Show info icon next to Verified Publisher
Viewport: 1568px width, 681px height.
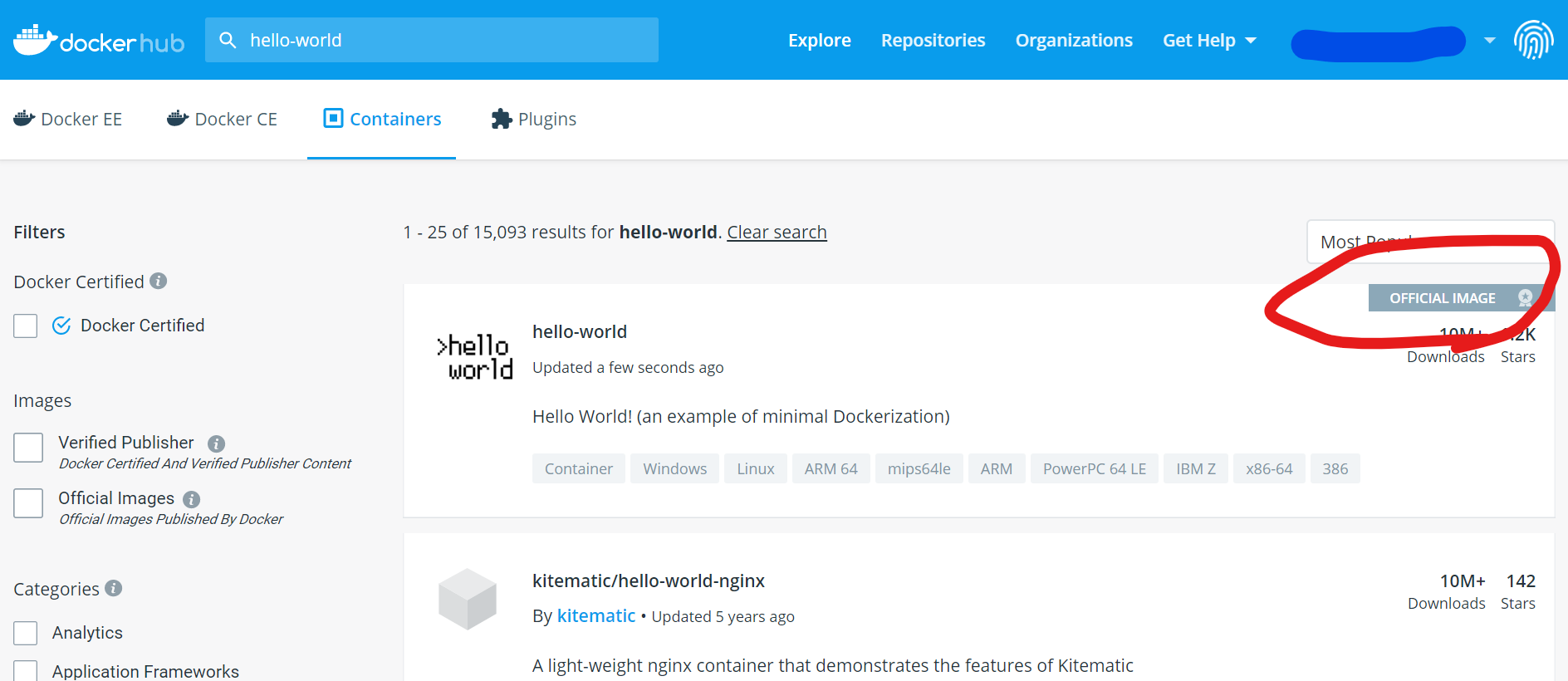pos(216,443)
